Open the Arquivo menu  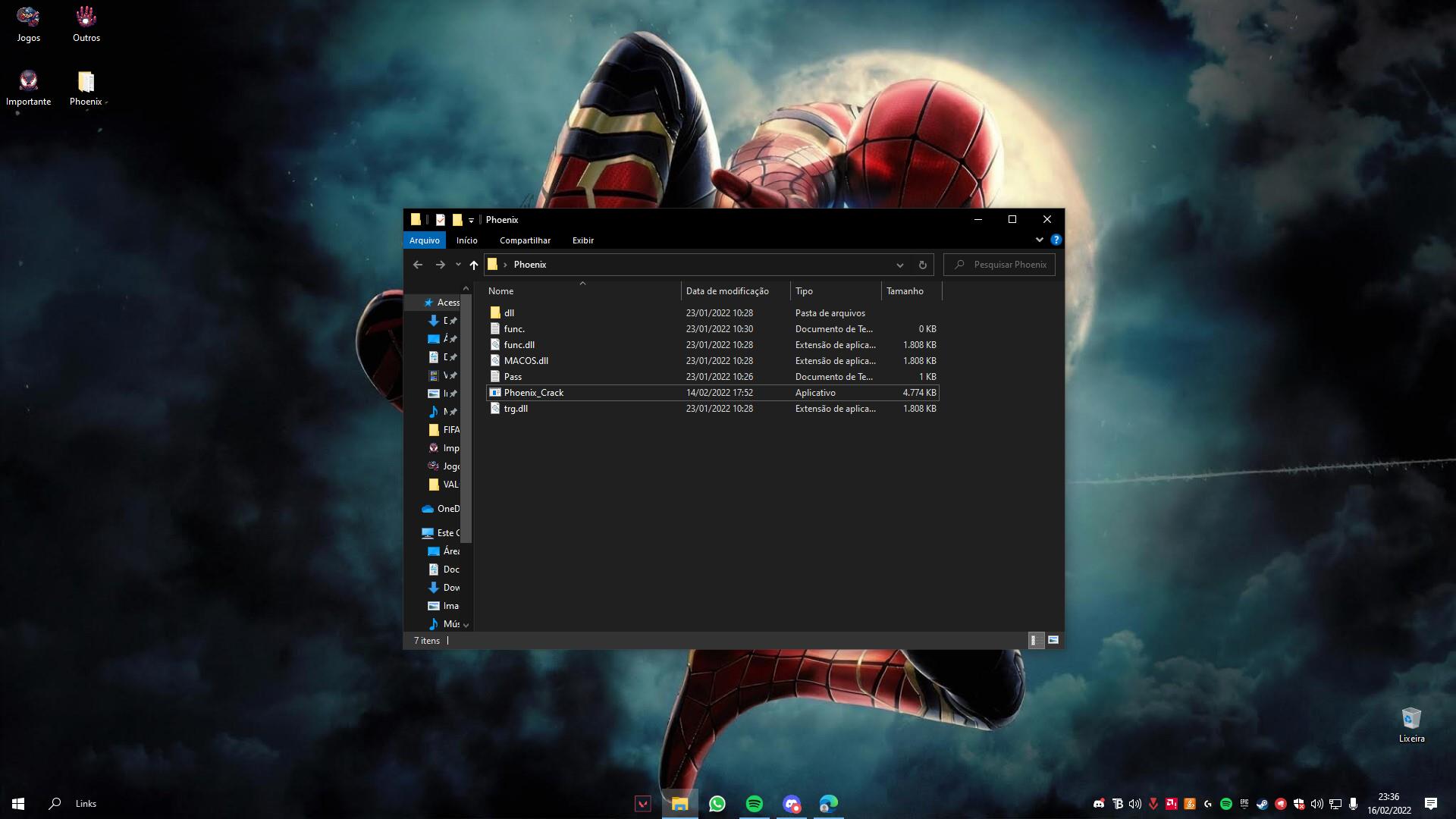point(424,240)
